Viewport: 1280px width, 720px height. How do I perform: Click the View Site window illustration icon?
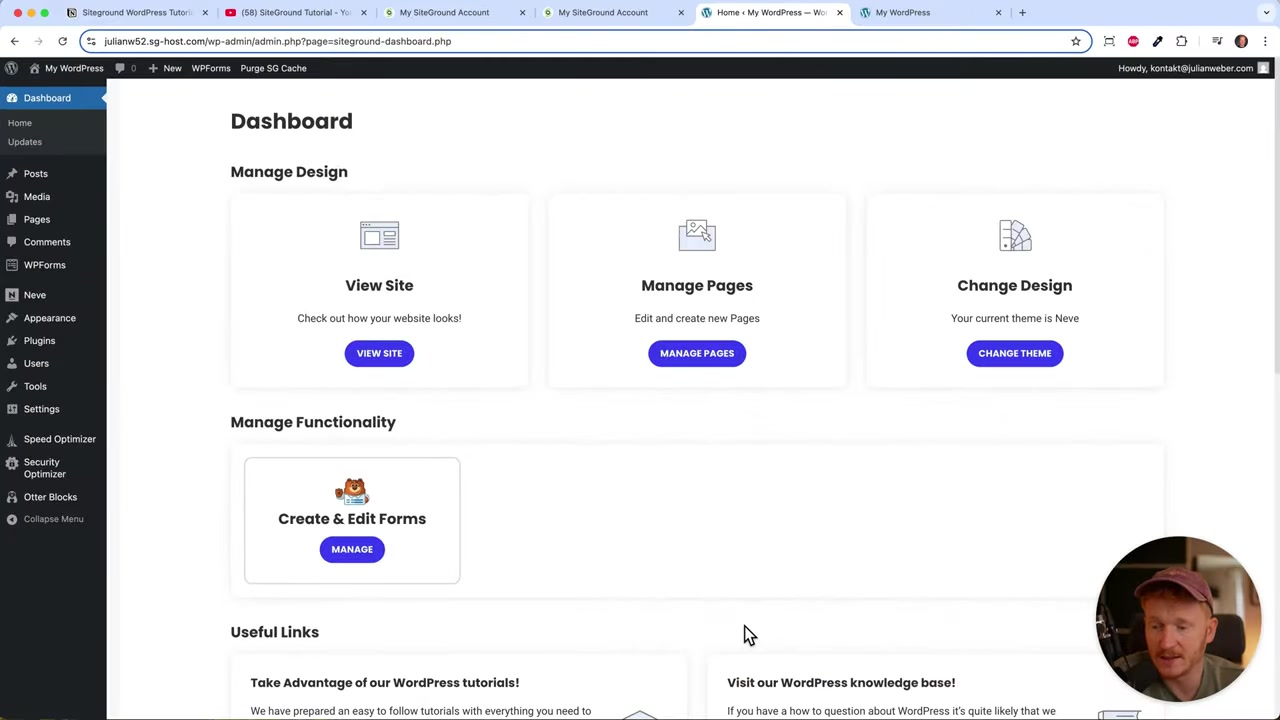coord(379,236)
